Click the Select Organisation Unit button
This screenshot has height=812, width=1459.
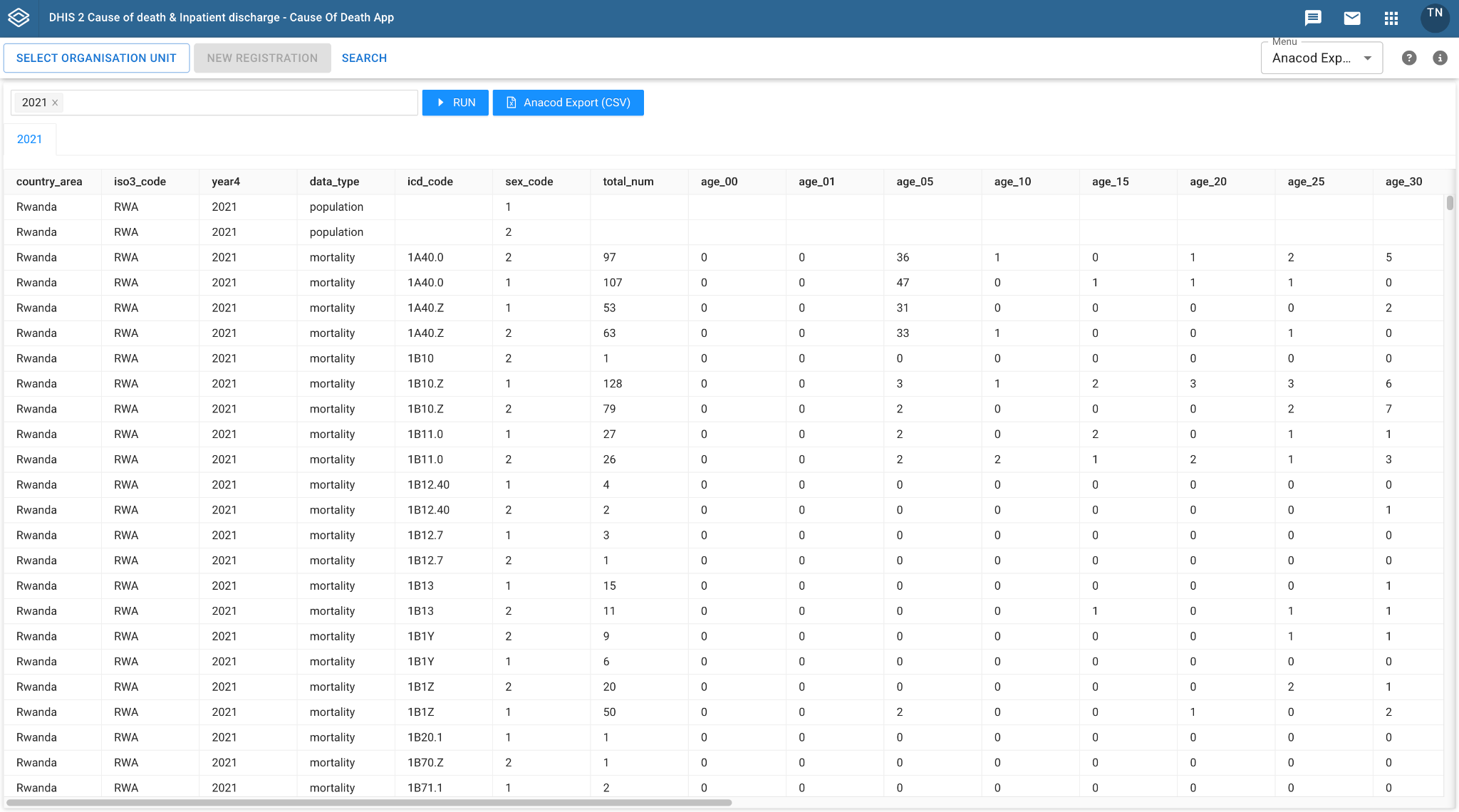pyautogui.click(x=96, y=58)
